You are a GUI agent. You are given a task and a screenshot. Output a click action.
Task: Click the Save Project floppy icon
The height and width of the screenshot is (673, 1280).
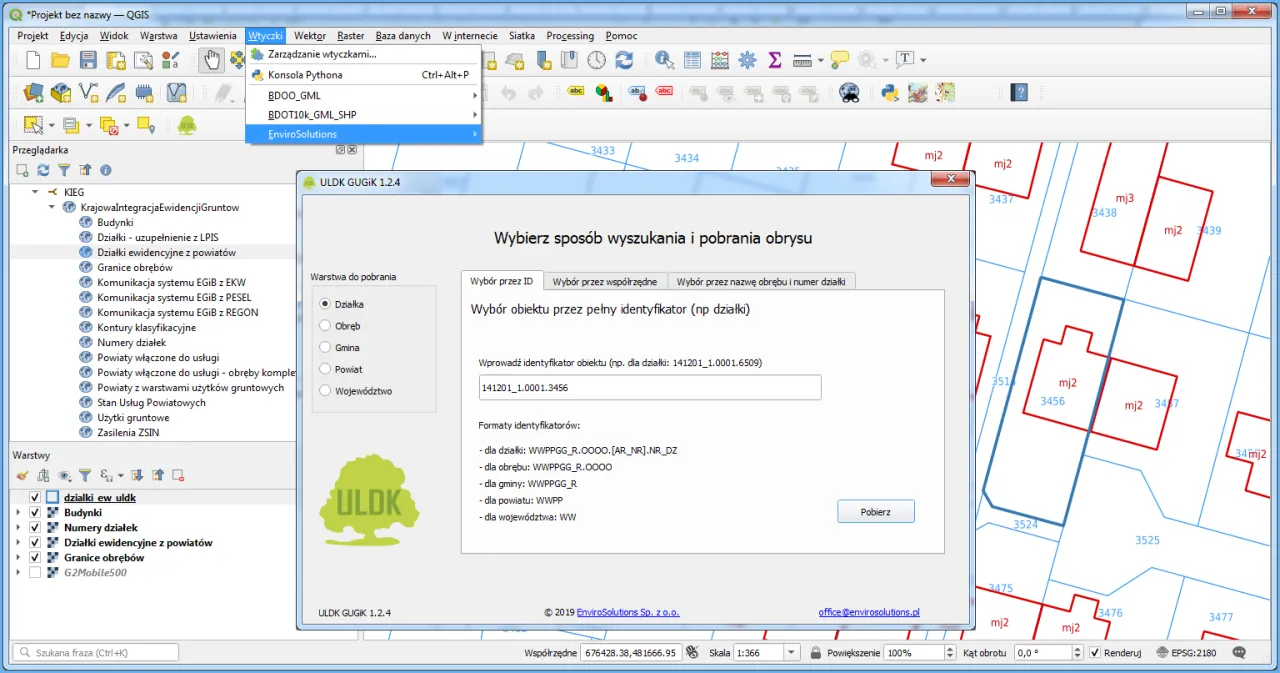point(88,61)
